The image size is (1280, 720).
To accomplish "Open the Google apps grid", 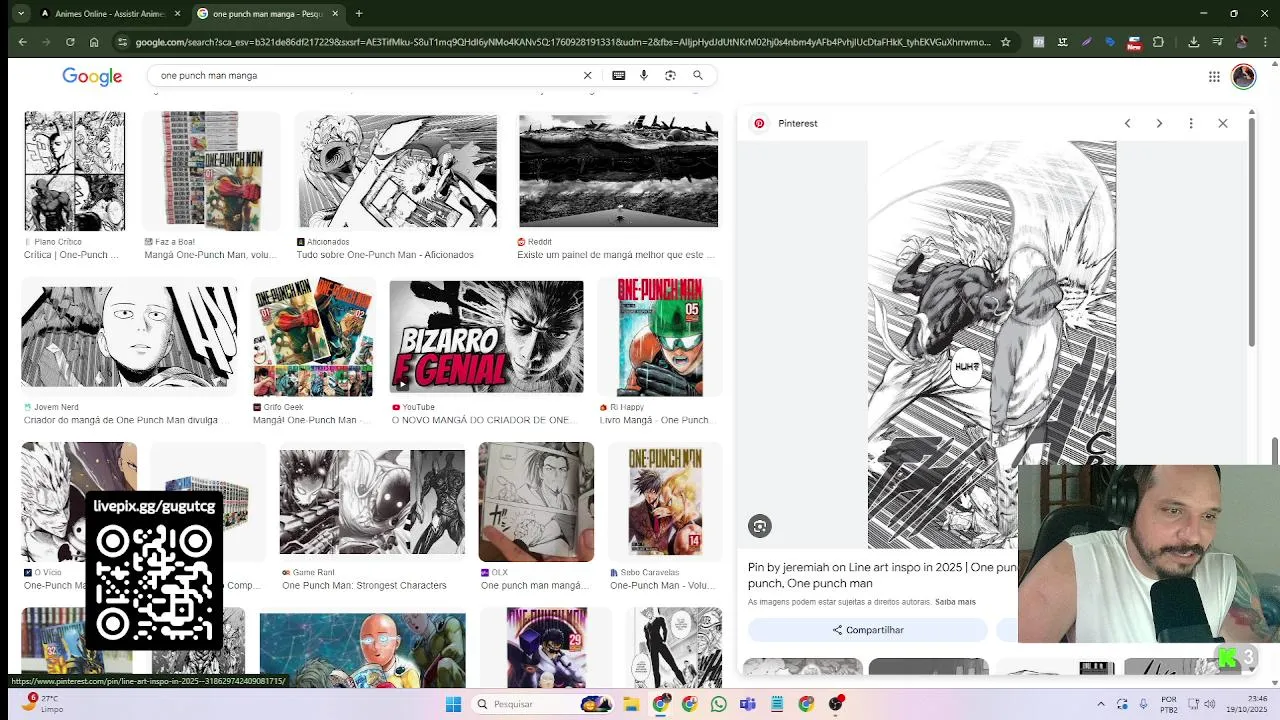I will coord(1214,76).
